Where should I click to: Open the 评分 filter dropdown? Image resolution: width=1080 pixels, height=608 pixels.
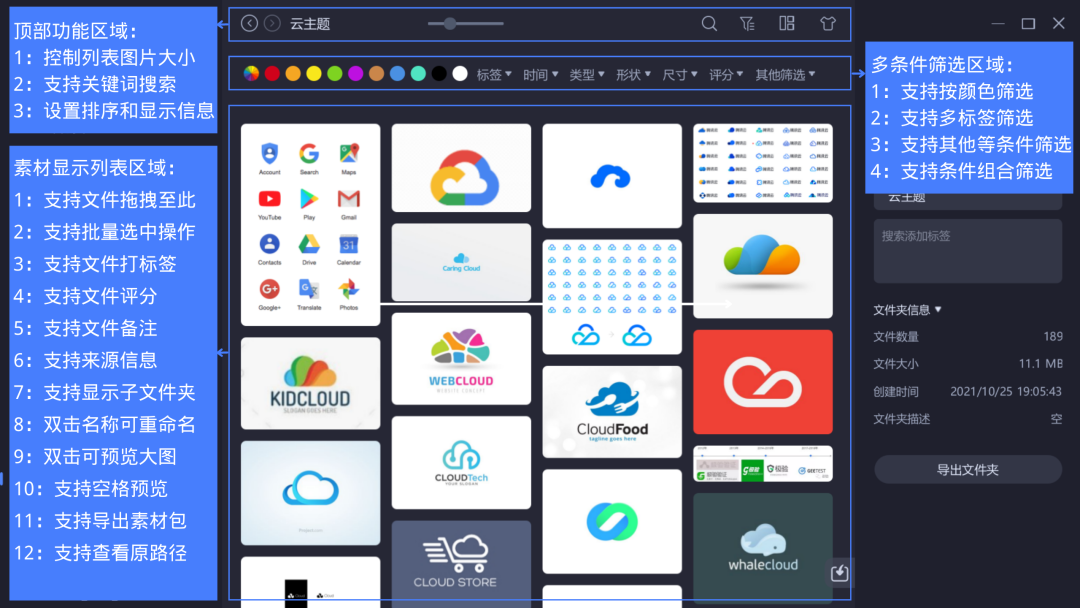tap(726, 74)
